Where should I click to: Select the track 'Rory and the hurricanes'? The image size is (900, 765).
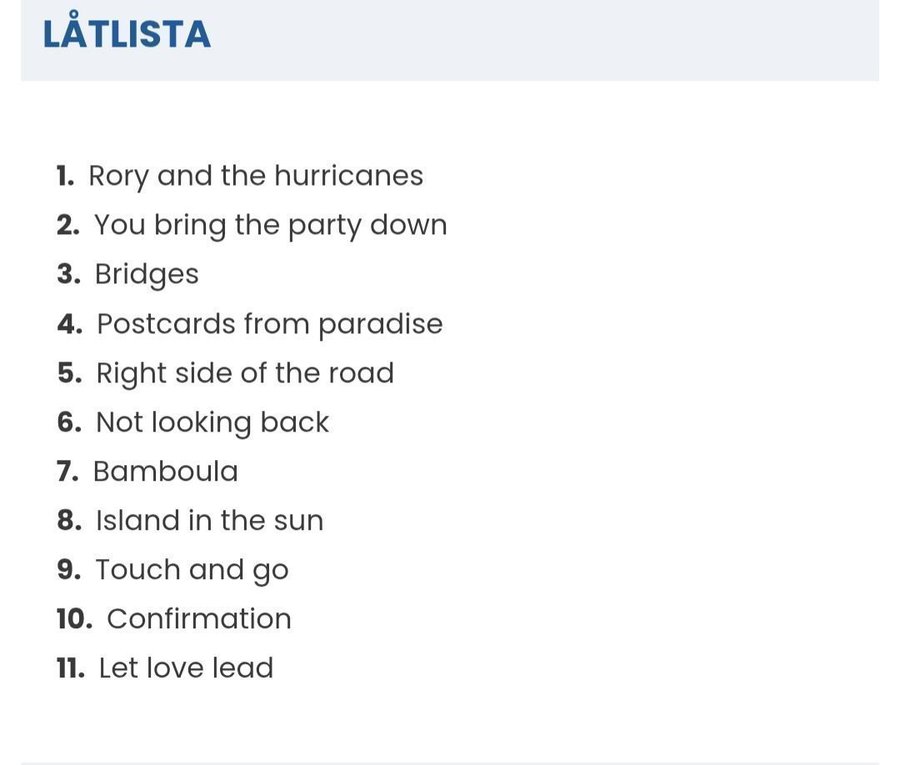256,176
